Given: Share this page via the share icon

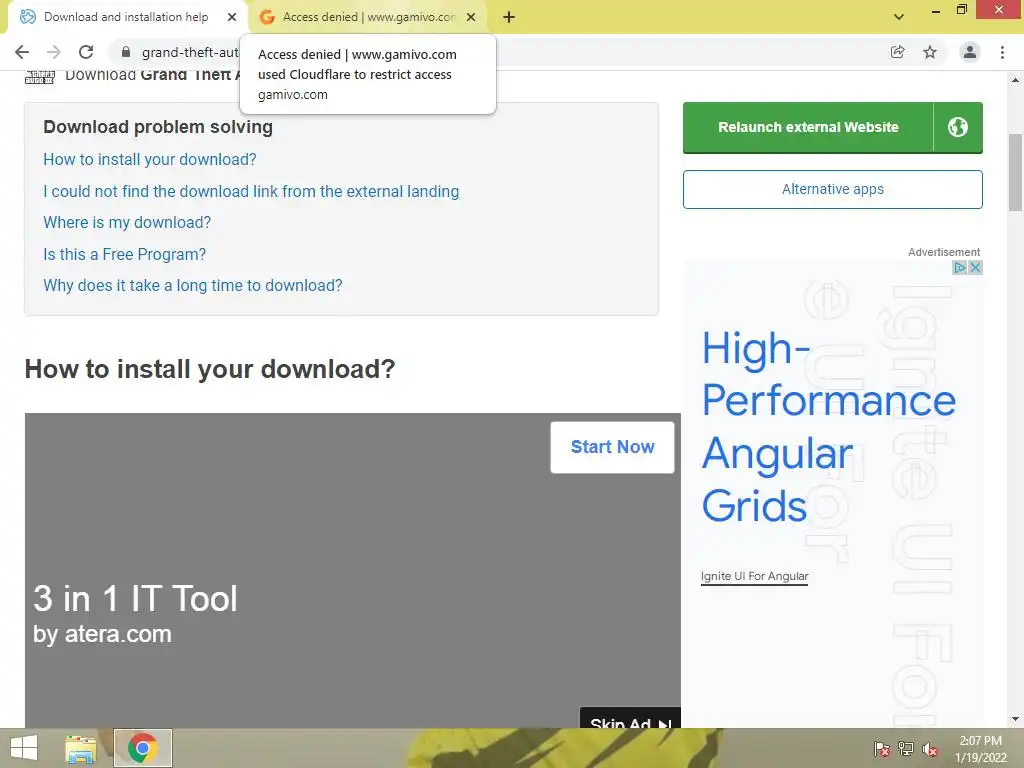Looking at the screenshot, I should click(x=897, y=52).
